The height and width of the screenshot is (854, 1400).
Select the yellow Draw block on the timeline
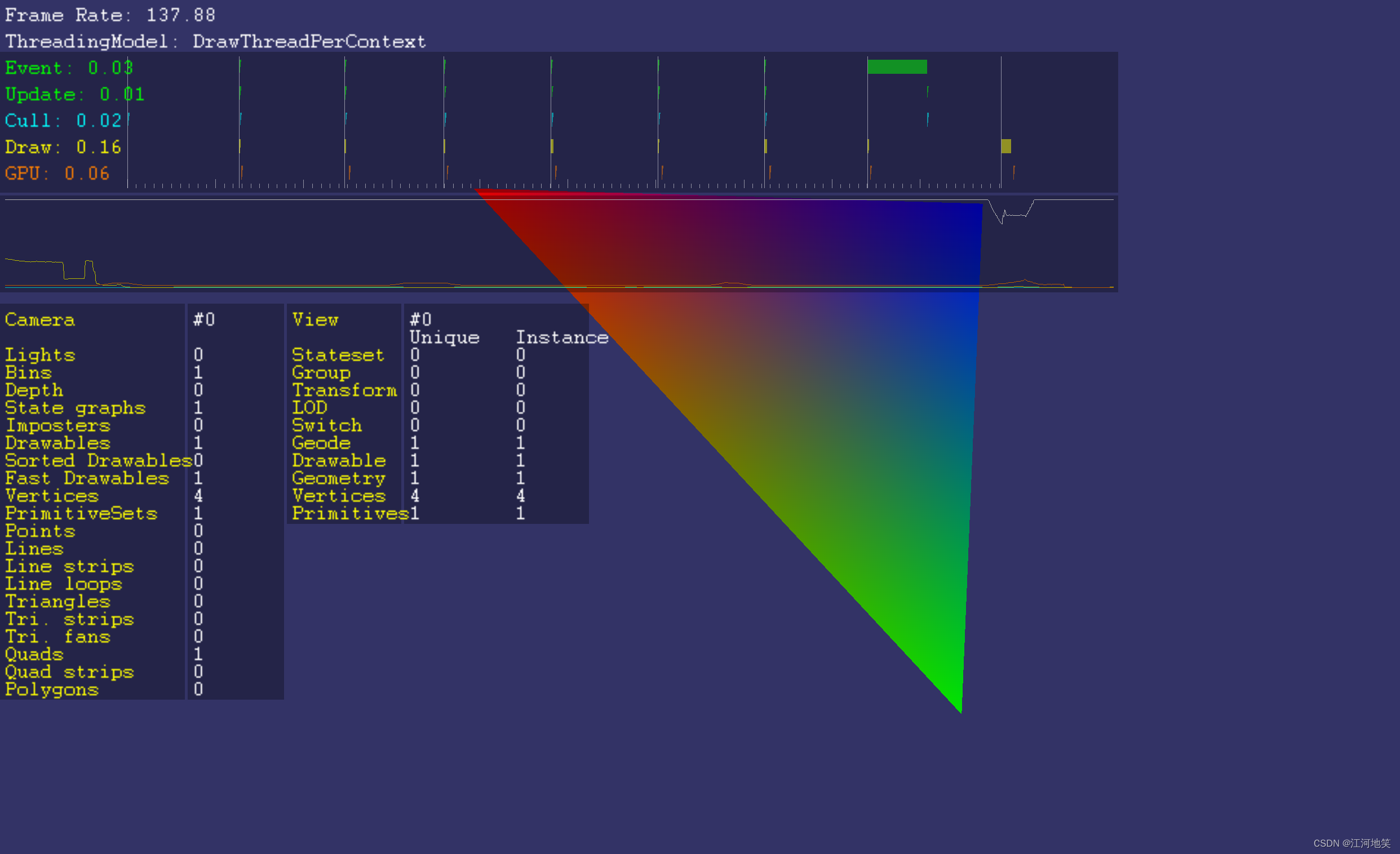tap(1005, 147)
